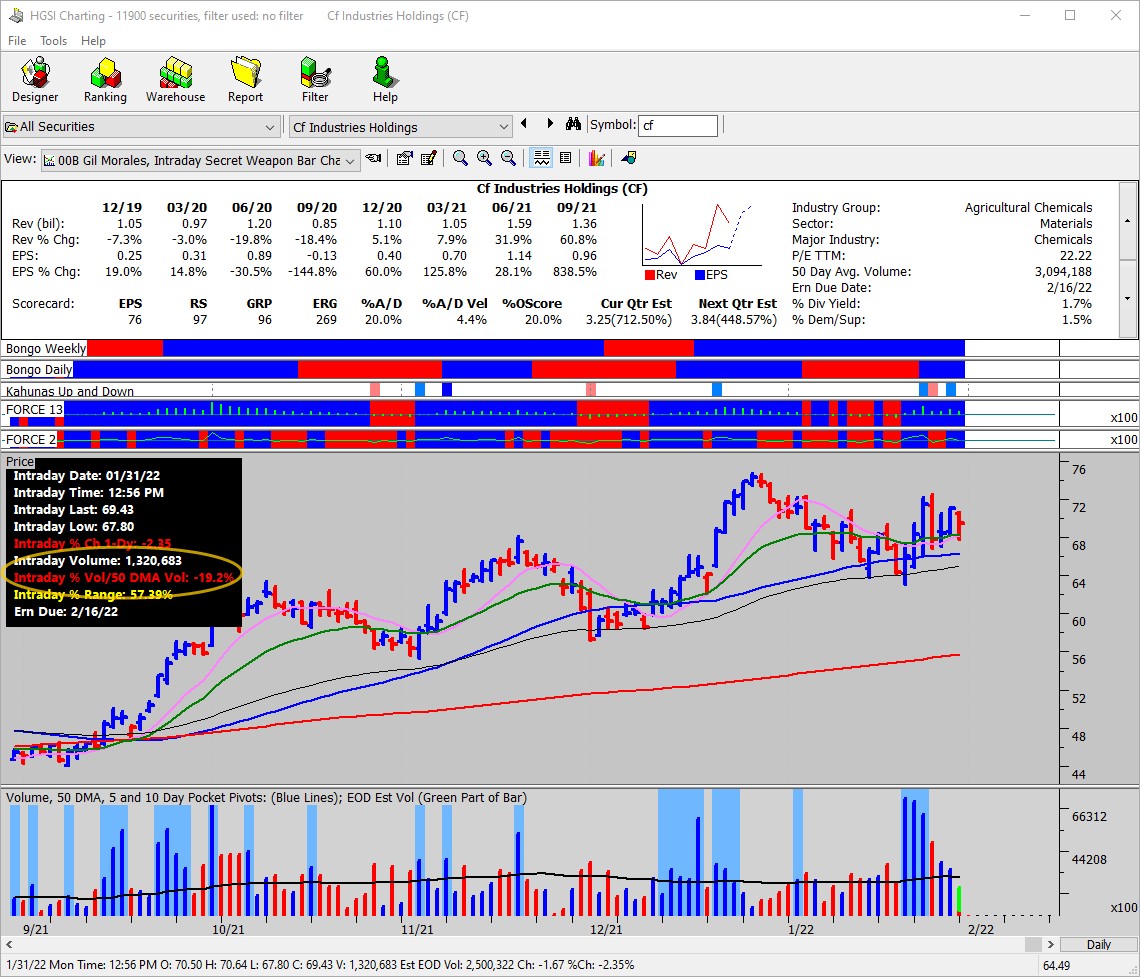The image size is (1140, 977).
Task: Click the chart scrollbar right arrow
Action: 1051,944
